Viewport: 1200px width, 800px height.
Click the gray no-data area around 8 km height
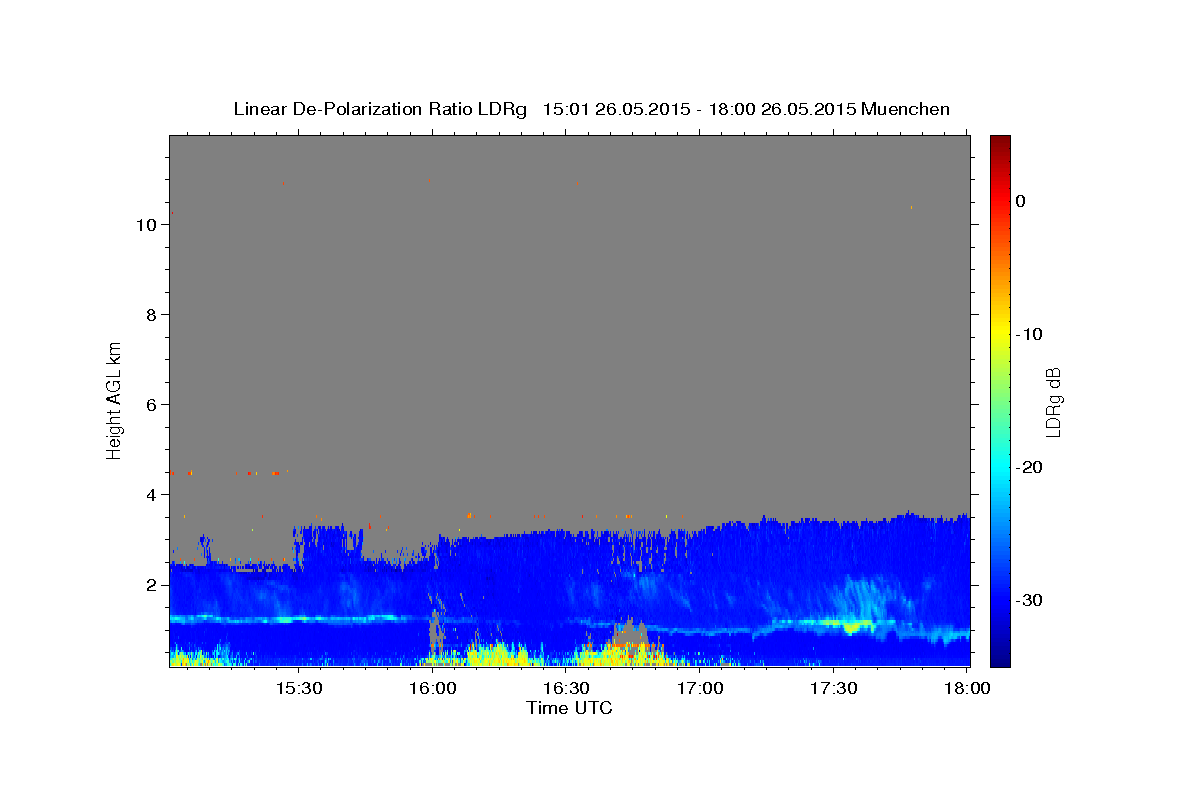pos(569,315)
